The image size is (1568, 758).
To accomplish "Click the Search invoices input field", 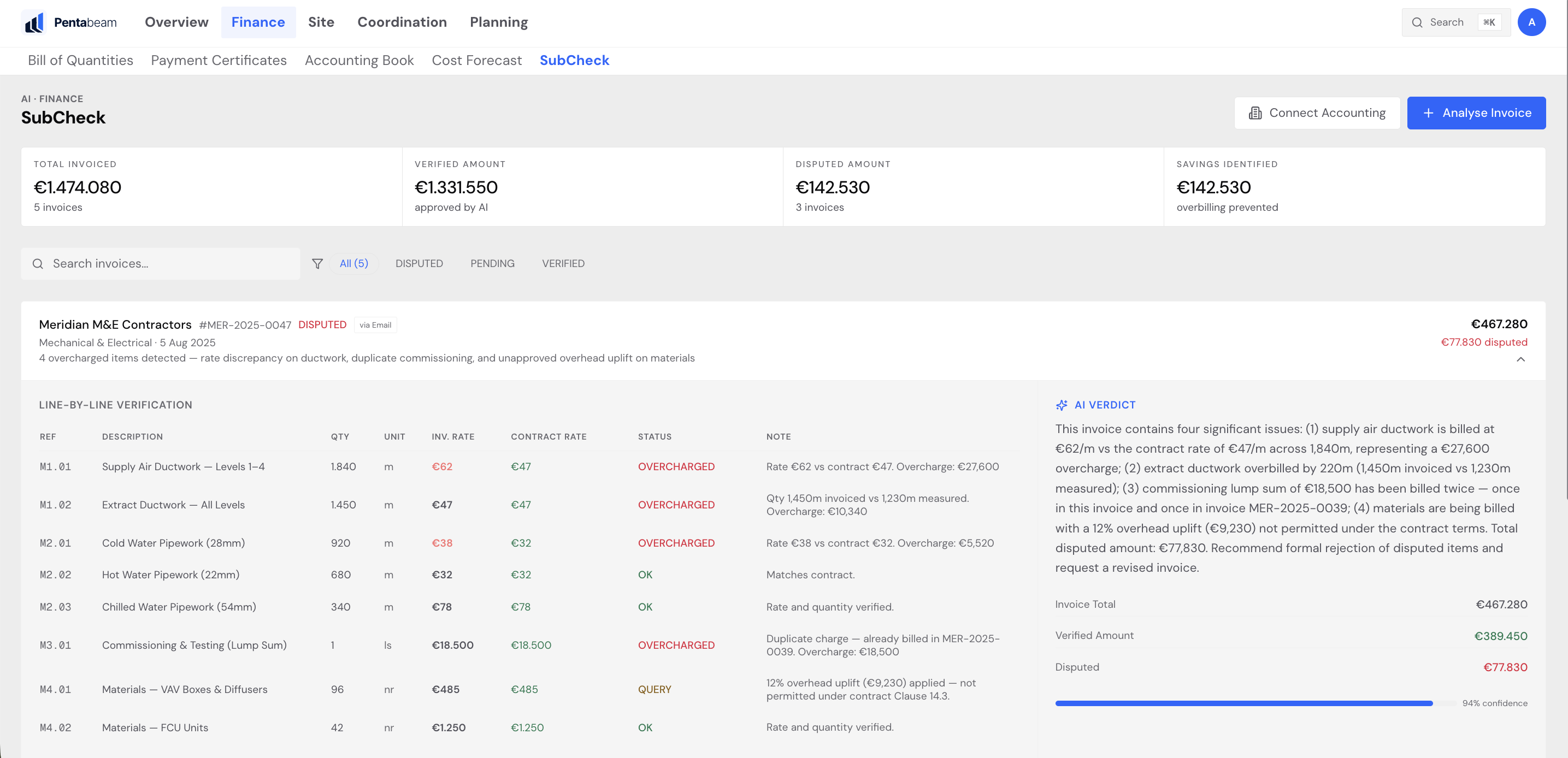I will pos(161,263).
